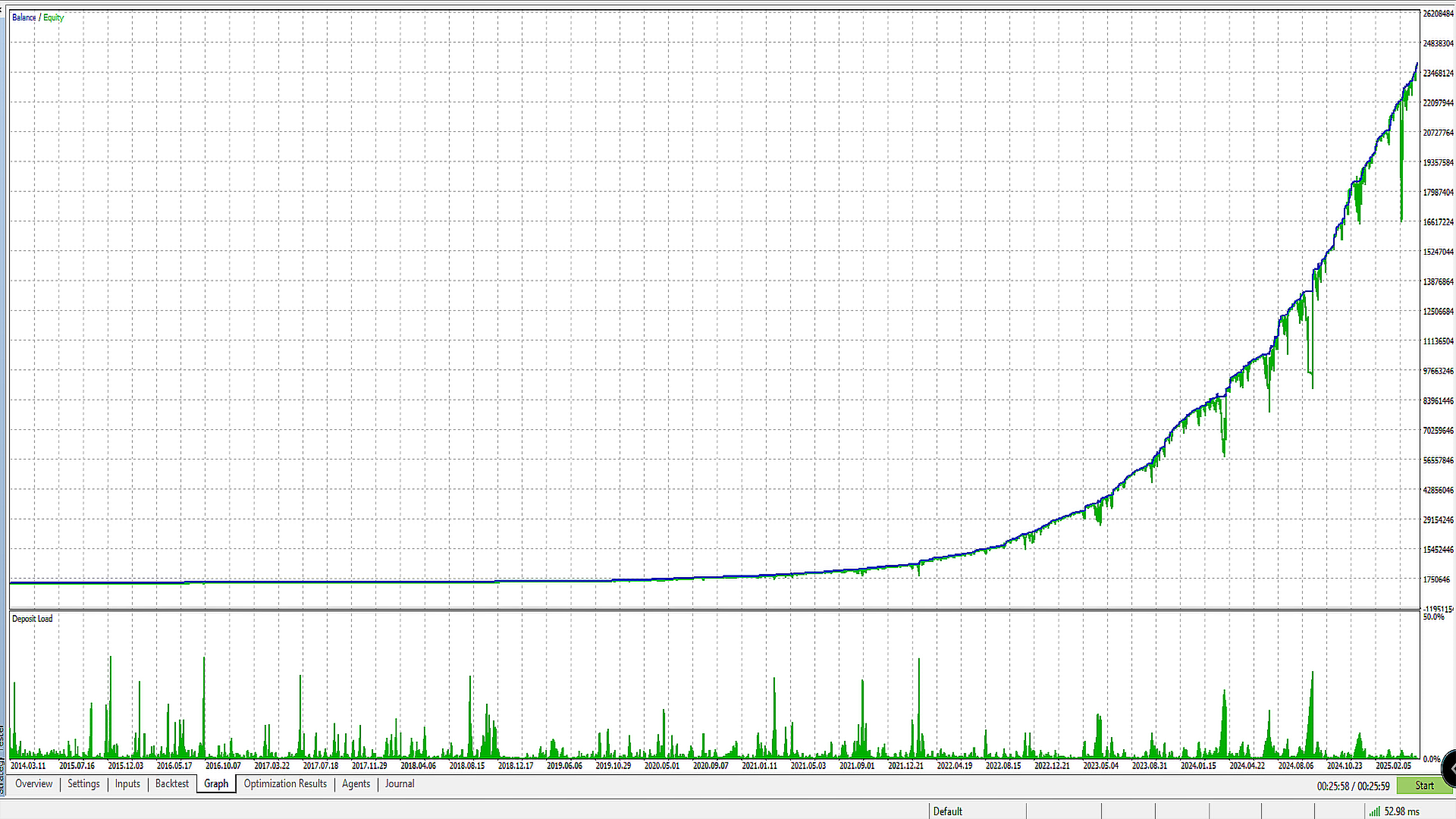
Task: Open the Inputs tab
Action: click(127, 784)
